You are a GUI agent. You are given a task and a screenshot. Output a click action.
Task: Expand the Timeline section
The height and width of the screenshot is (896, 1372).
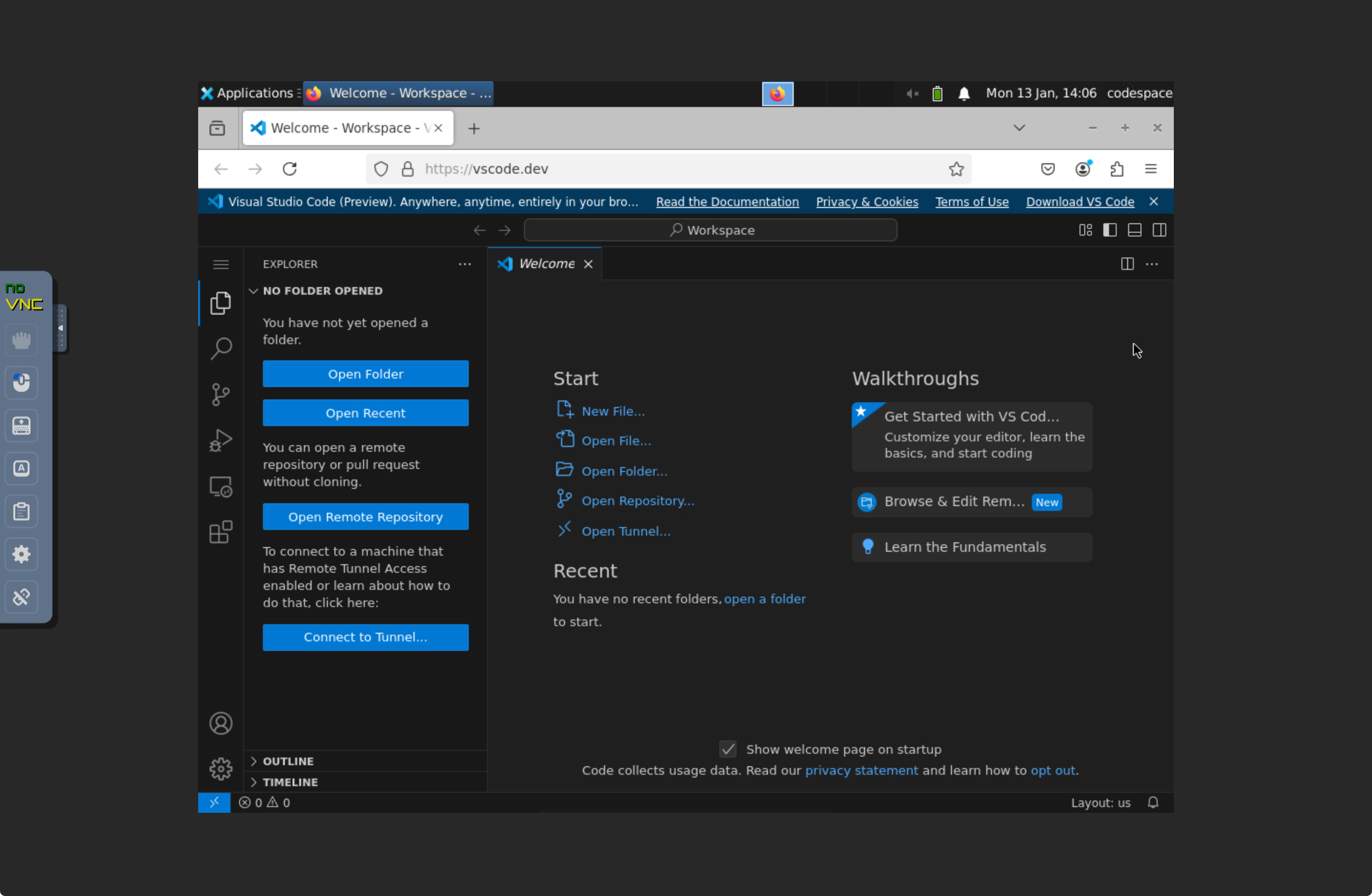click(365, 782)
